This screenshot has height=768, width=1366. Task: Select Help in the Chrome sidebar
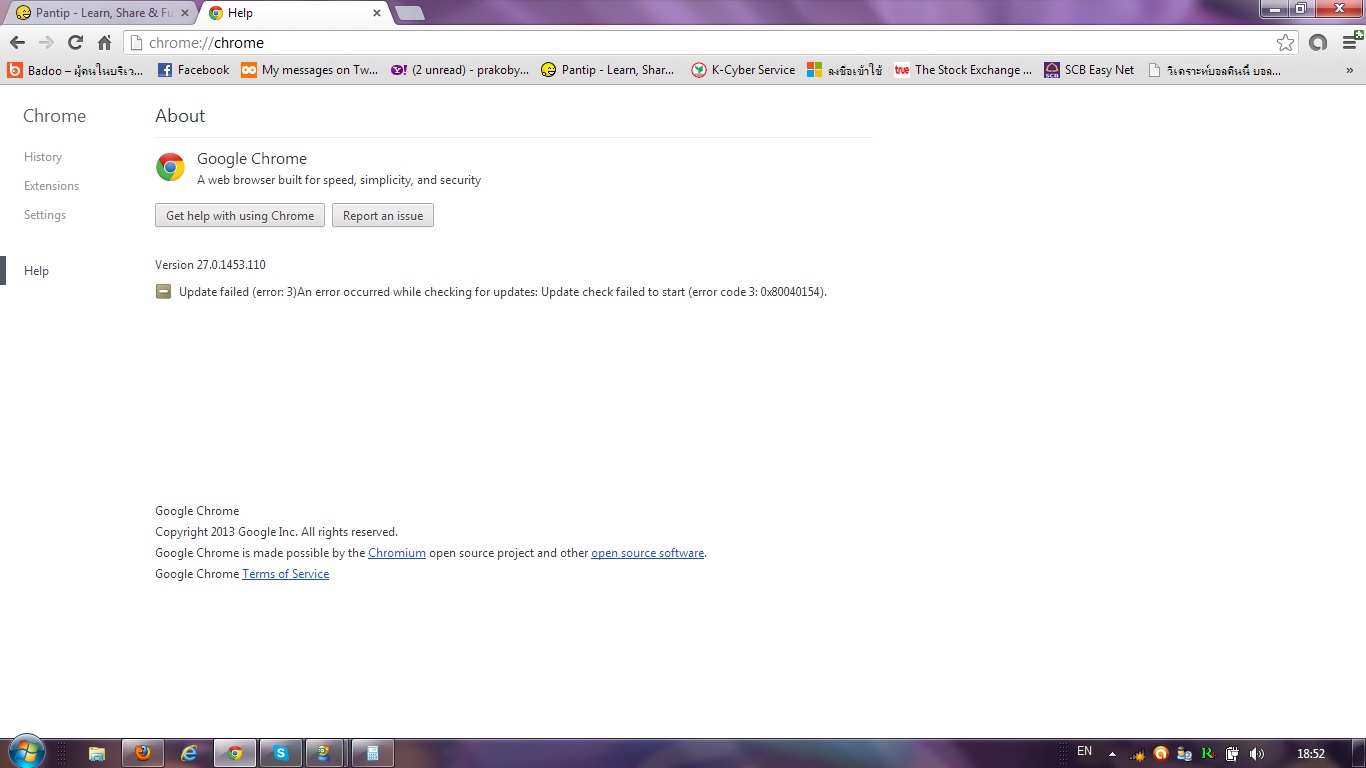coord(36,271)
